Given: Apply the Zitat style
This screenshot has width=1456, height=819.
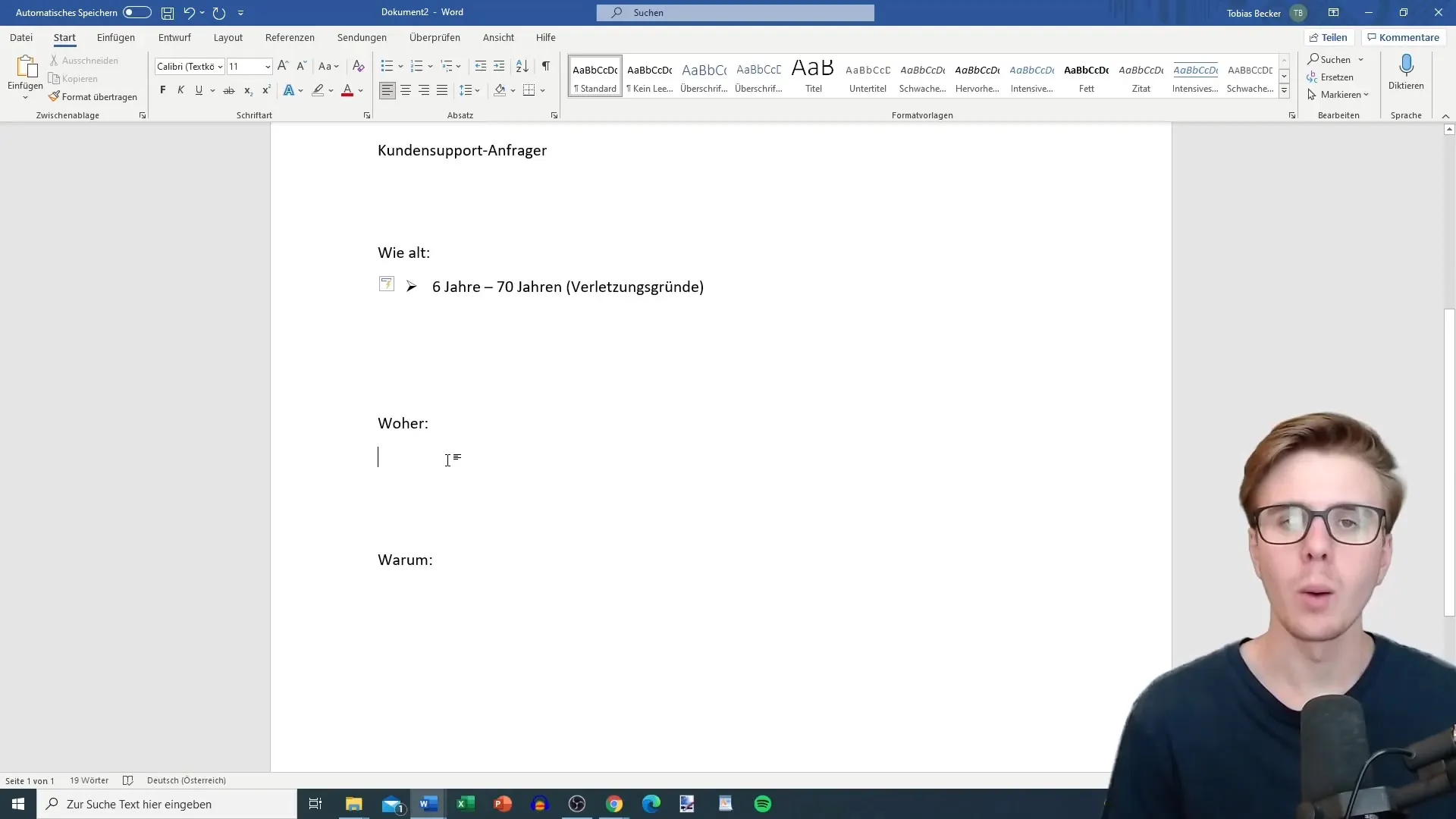Looking at the screenshot, I should (1141, 76).
